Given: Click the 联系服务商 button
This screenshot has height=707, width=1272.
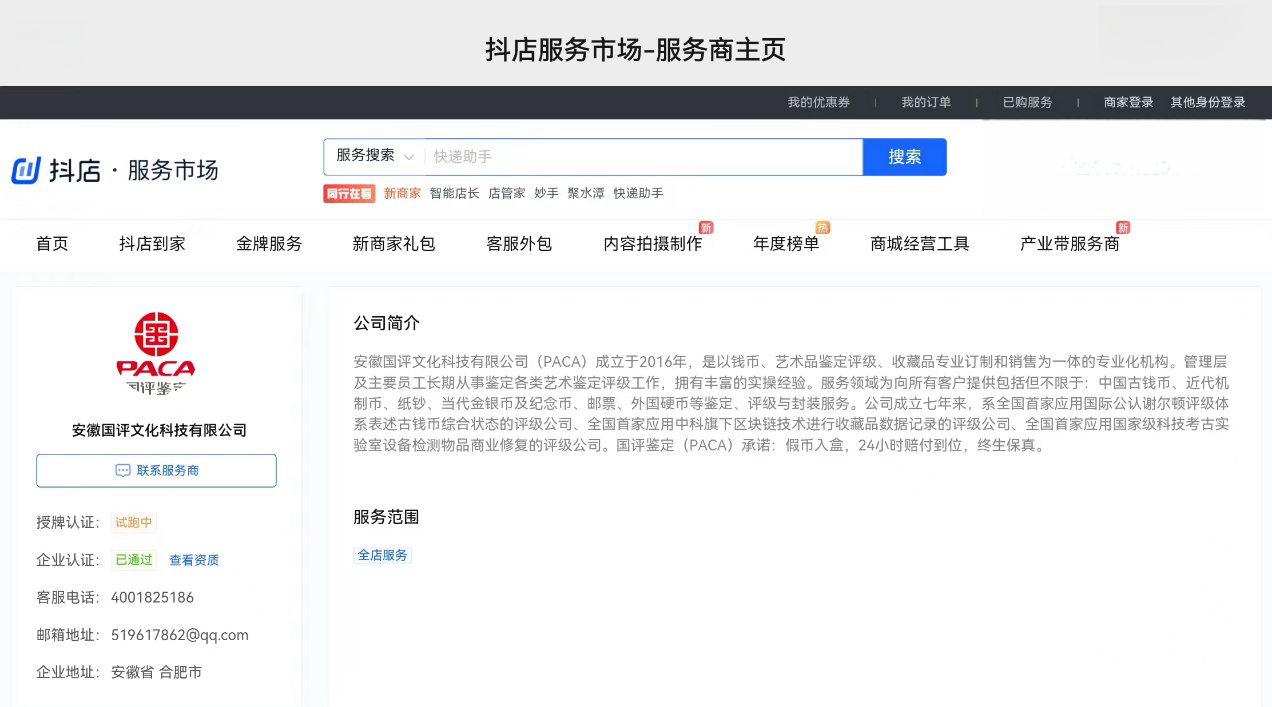Looking at the screenshot, I should point(156,471).
